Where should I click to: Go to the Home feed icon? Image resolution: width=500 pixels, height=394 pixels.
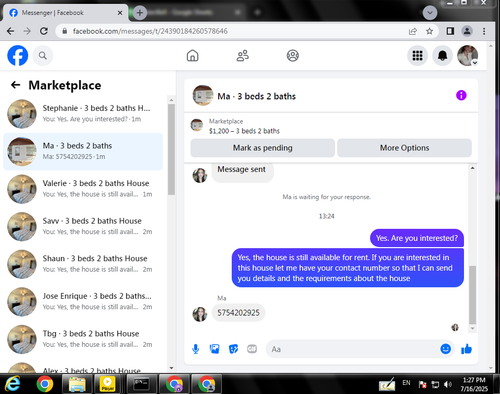click(192, 56)
